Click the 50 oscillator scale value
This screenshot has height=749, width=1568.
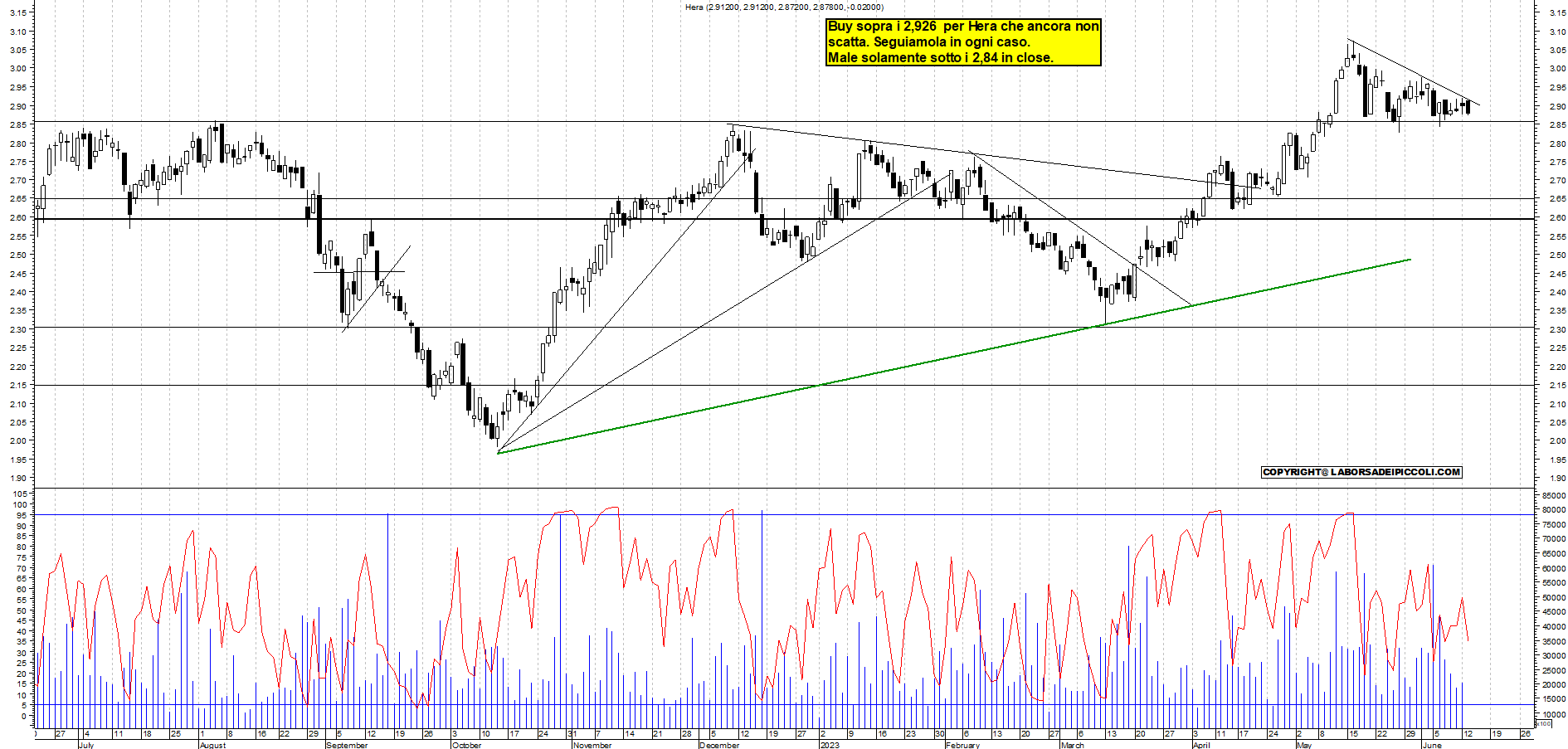(x=22, y=610)
